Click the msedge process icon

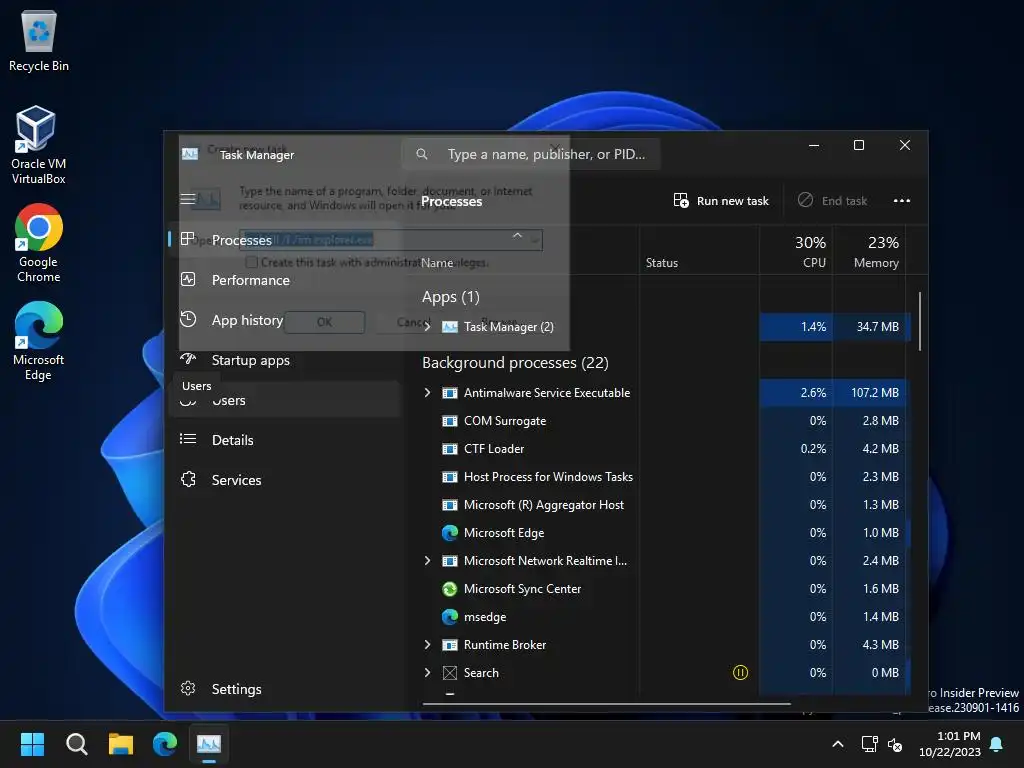tap(449, 616)
